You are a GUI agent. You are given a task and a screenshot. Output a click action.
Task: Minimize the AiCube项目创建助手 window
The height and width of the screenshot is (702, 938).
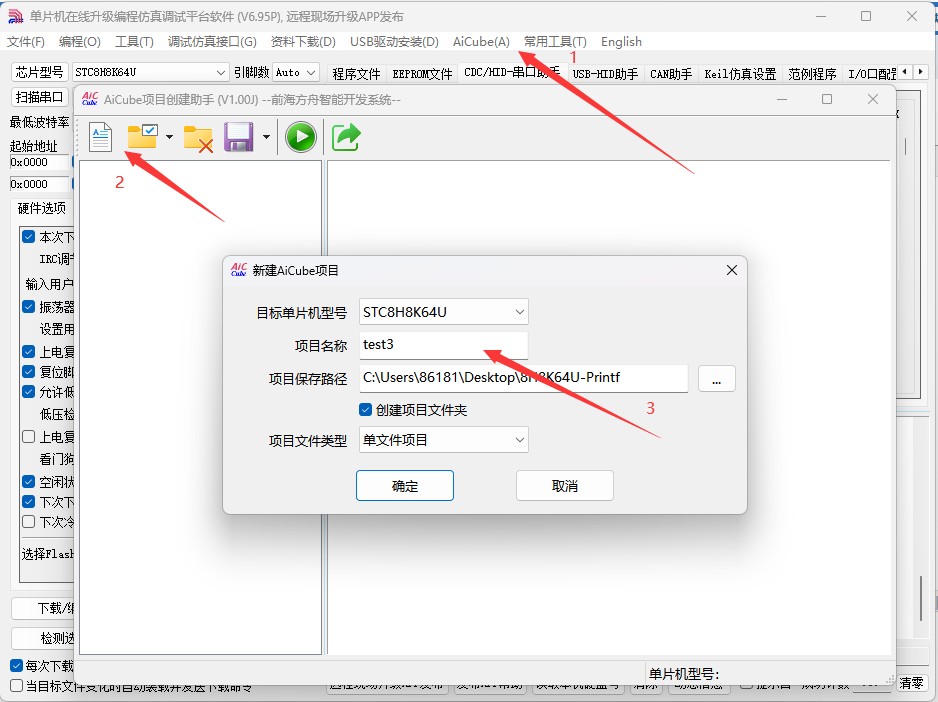[782, 99]
